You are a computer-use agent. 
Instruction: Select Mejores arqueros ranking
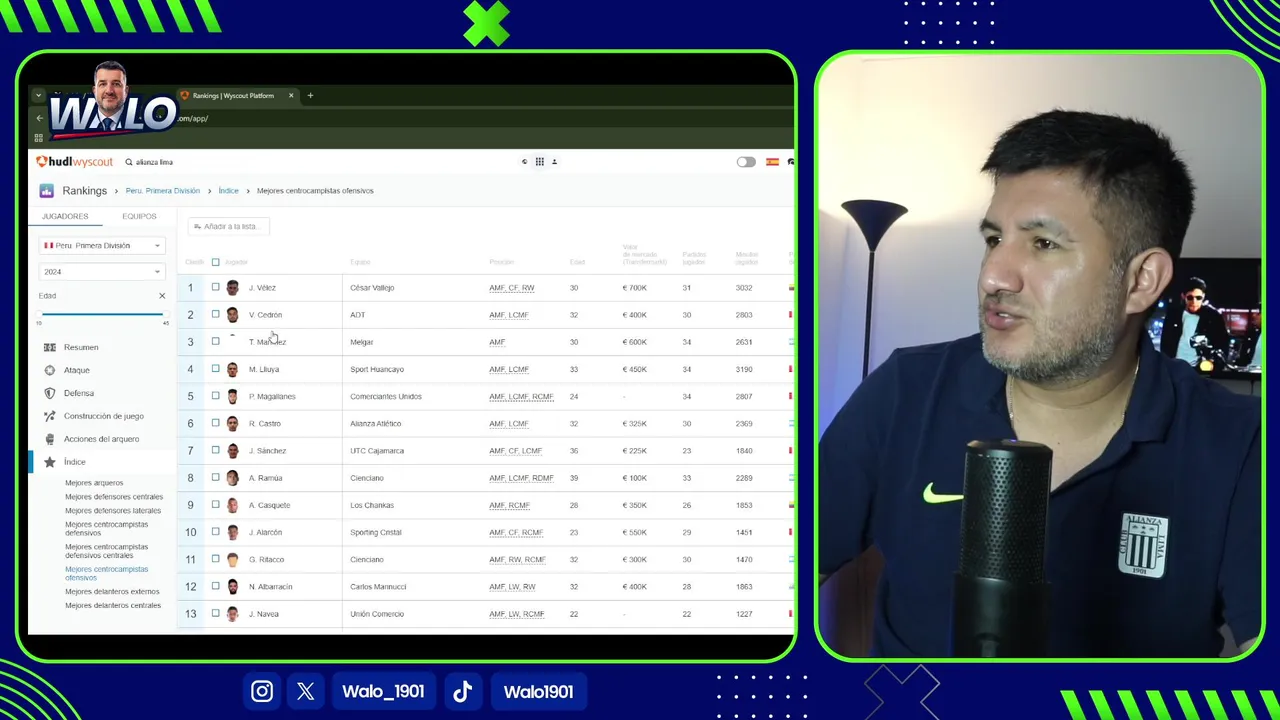(x=94, y=483)
